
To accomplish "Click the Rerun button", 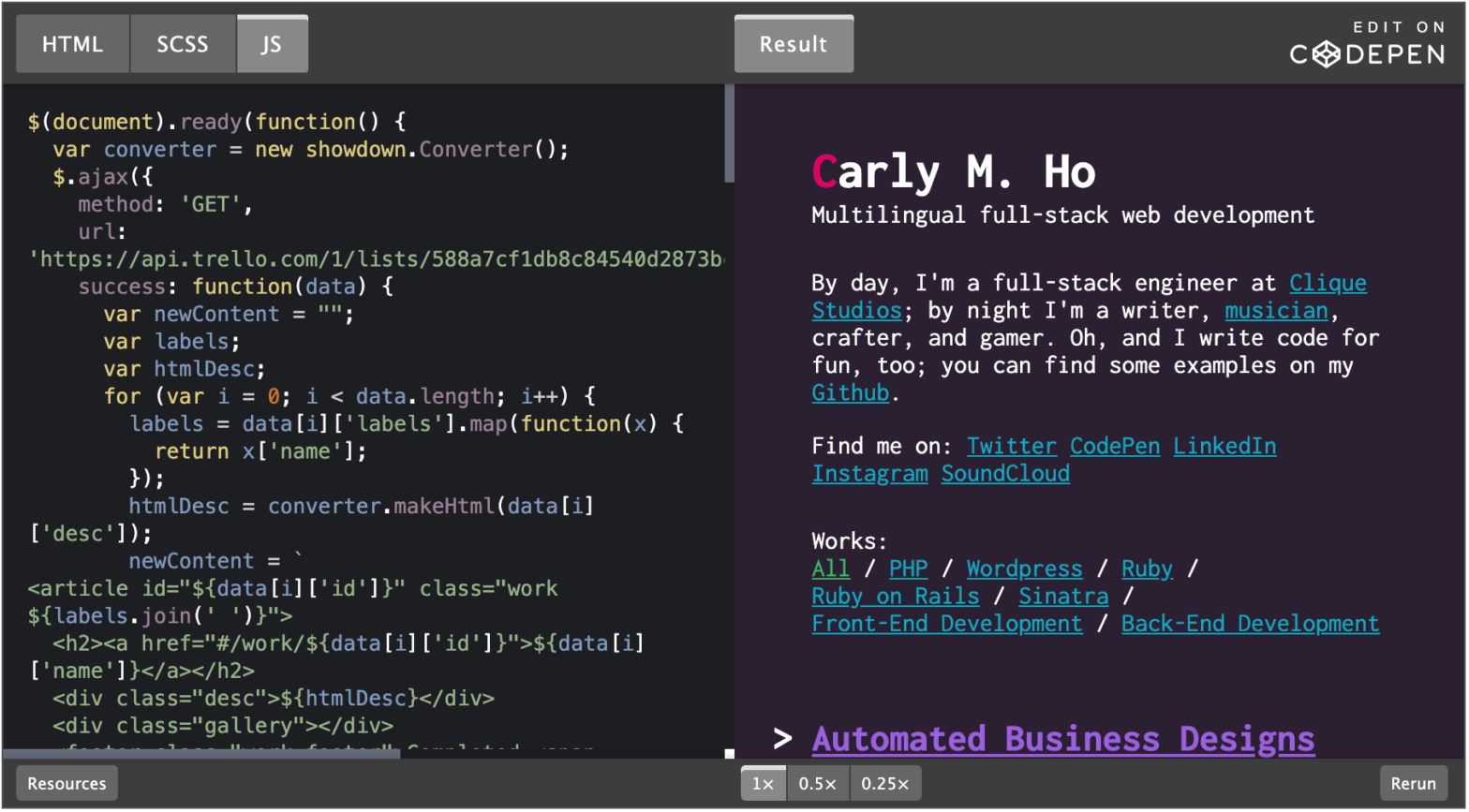I will [x=1413, y=784].
